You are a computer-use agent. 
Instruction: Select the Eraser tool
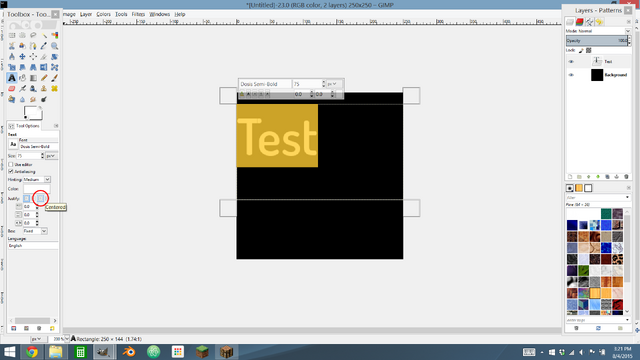click(12, 89)
